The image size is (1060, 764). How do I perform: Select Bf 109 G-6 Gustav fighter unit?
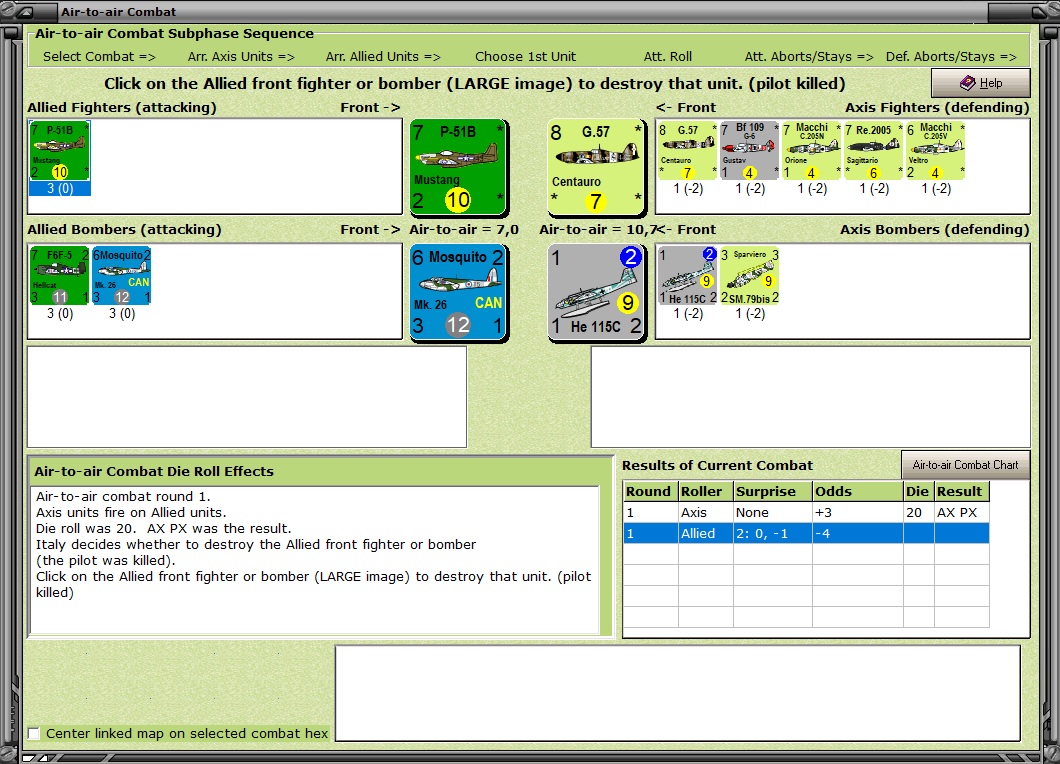click(x=750, y=151)
